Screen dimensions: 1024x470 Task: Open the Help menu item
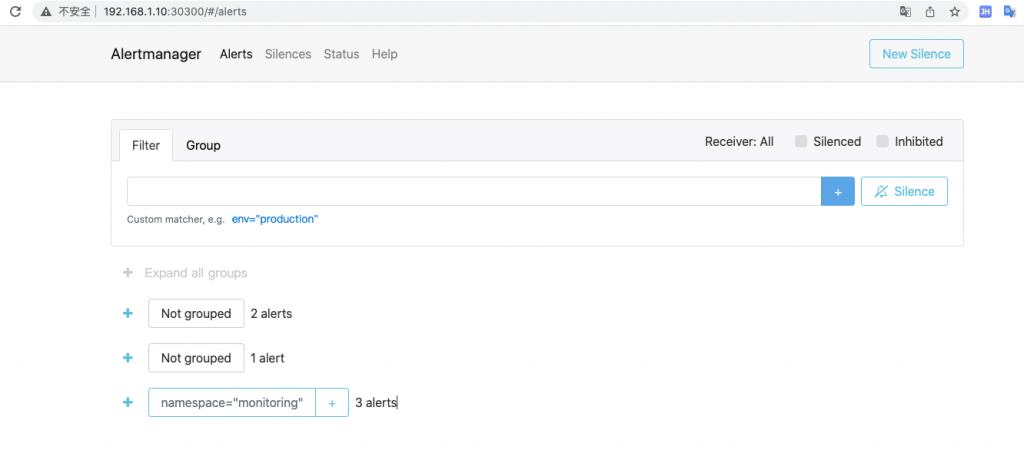pos(385,54)
